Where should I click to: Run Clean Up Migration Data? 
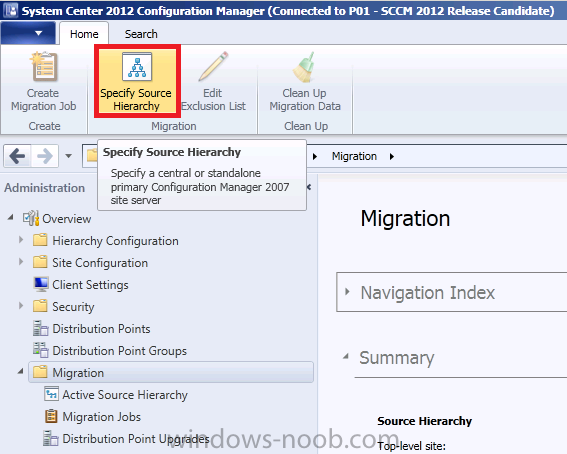point(305,81)
